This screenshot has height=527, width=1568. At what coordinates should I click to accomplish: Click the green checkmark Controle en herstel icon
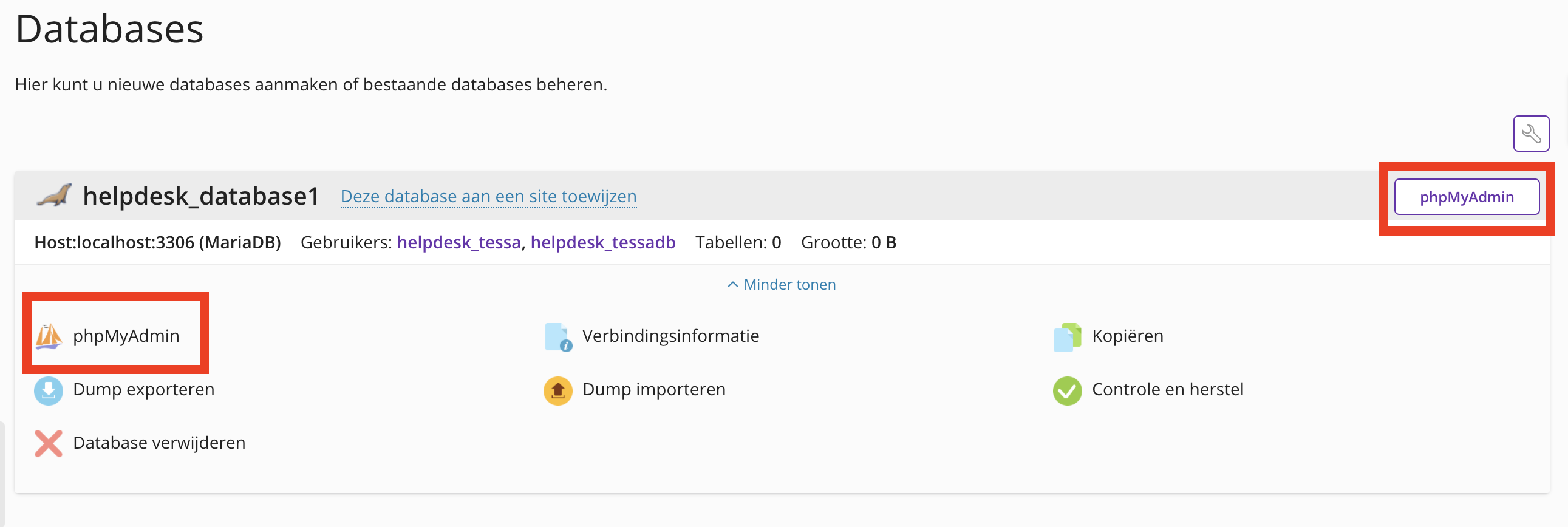(x=1067, y=390)
